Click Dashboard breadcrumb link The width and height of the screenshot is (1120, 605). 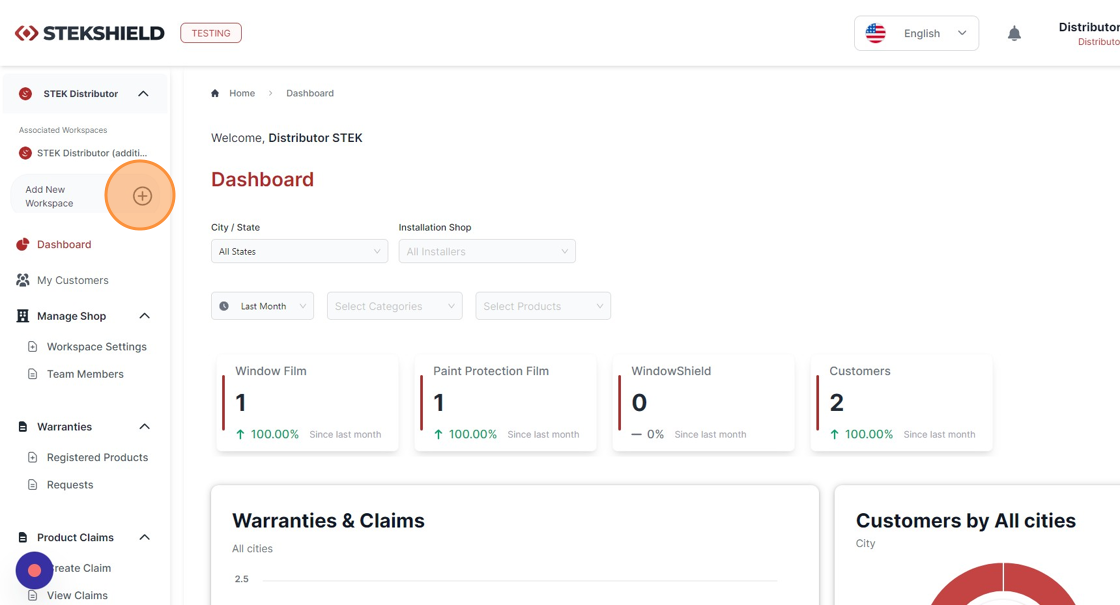pos(310,93)
